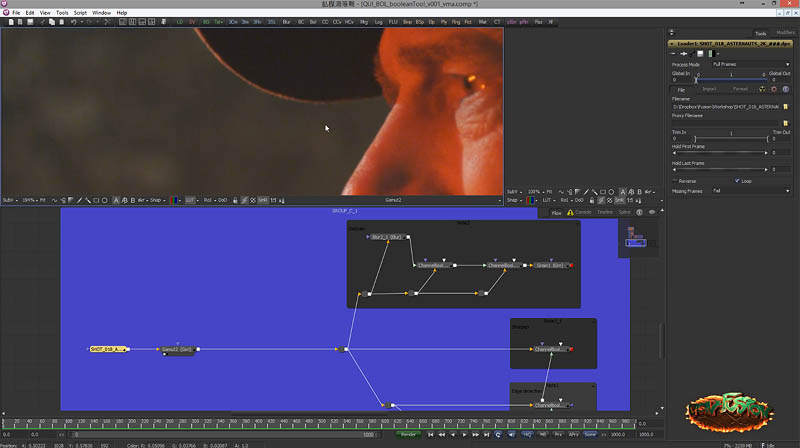The height and width of the screenshot is (448, 800).
Task: Adjust the Hold First Frame slider
Action: pyautogui.click(x=718, y=153)
